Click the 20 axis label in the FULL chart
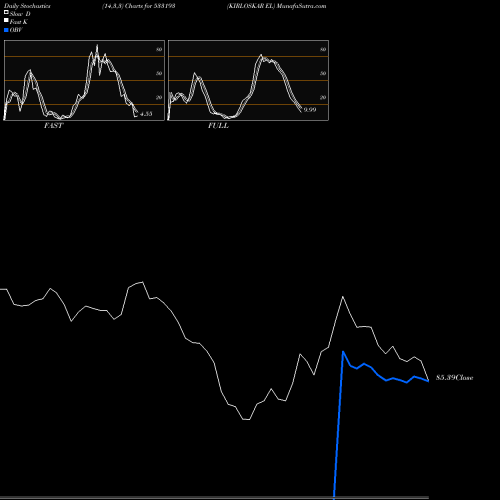 [323, 98]
